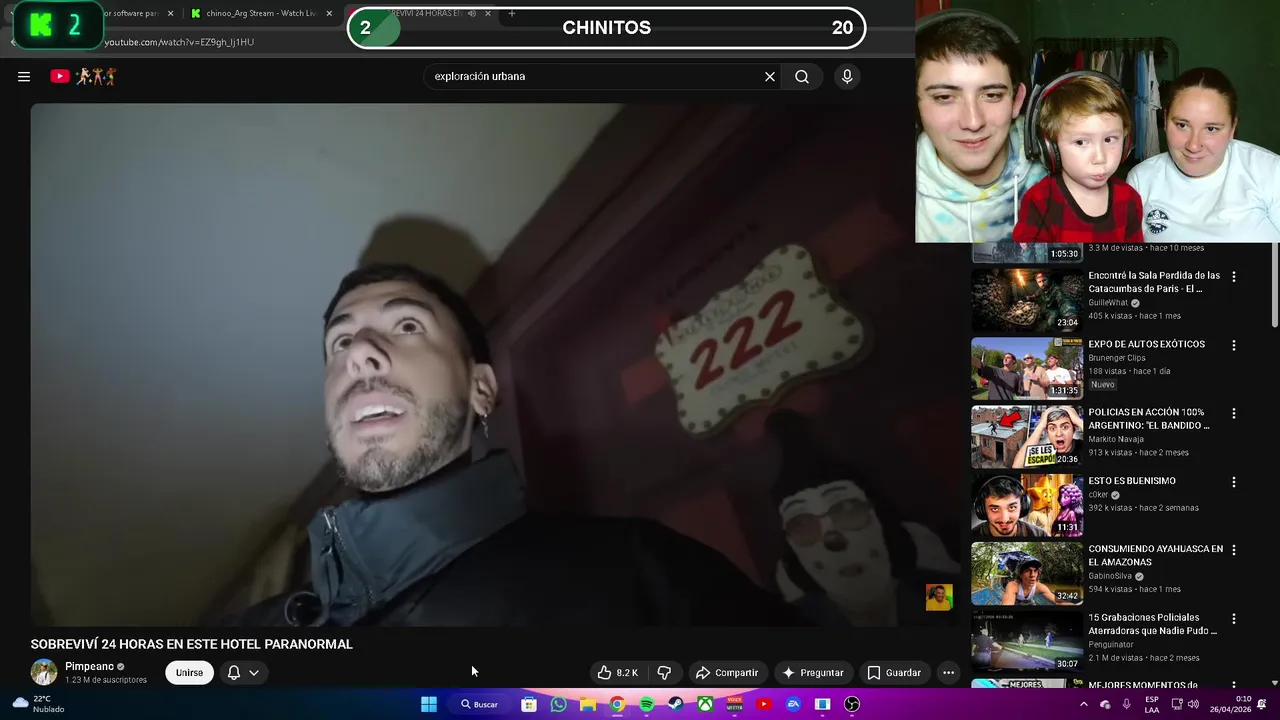1280x720 pixels.
Task: Open the Catacumbas de Paris video thumbnail
Action: point(1026,300)
